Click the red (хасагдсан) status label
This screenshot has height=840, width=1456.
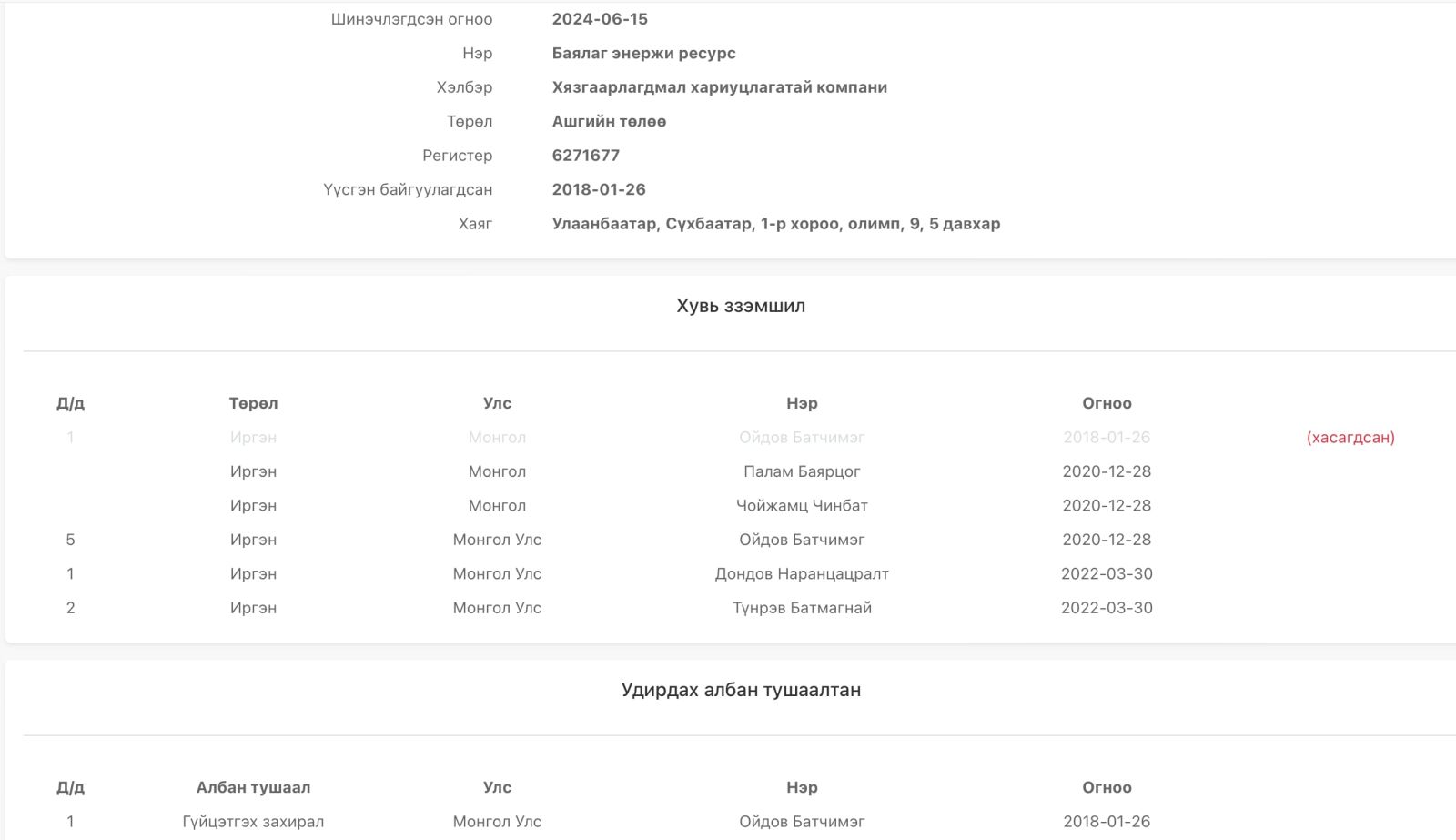(1350, 438)
